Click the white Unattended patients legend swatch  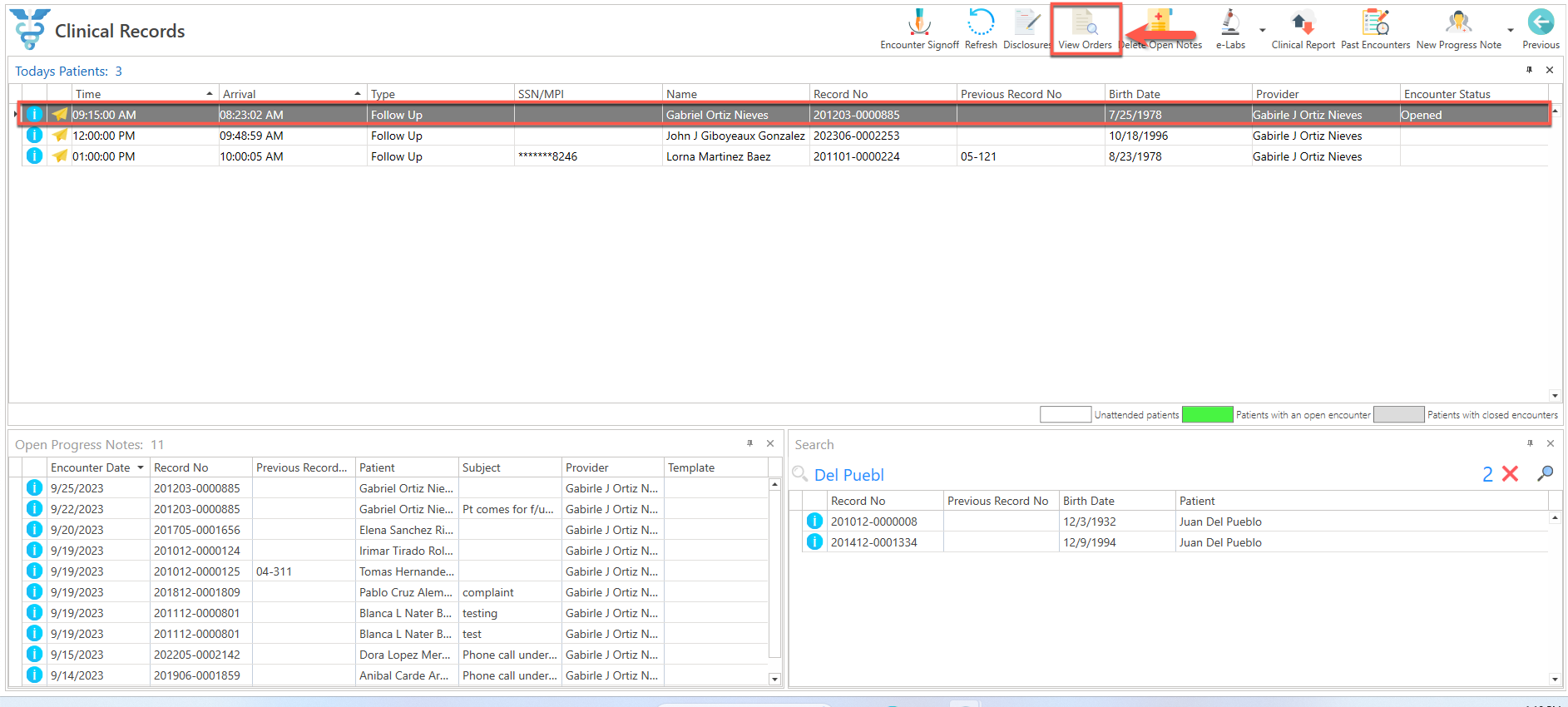1066,414
